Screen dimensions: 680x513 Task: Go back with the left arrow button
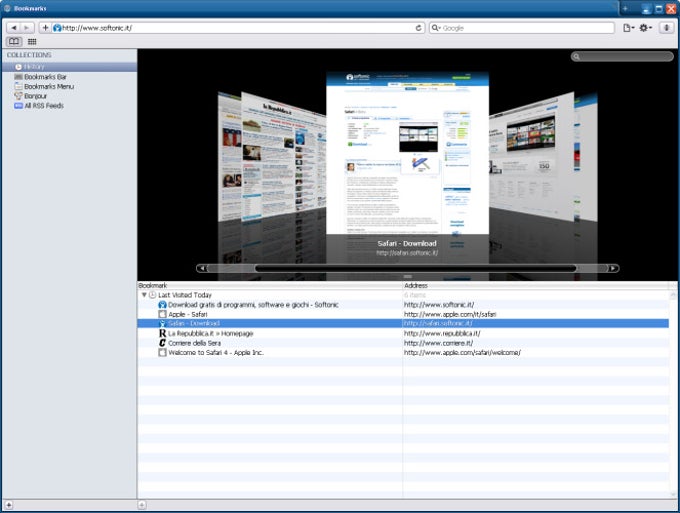pos(13,28)
